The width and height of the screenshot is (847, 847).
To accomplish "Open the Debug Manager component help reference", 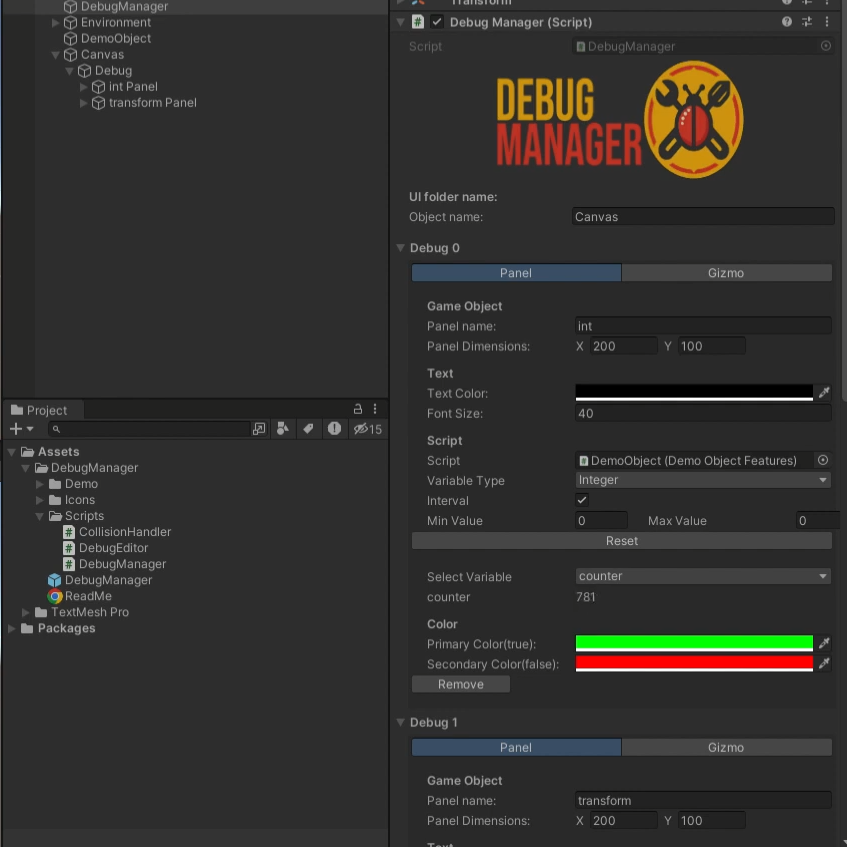I will click(x=787, y=22).
